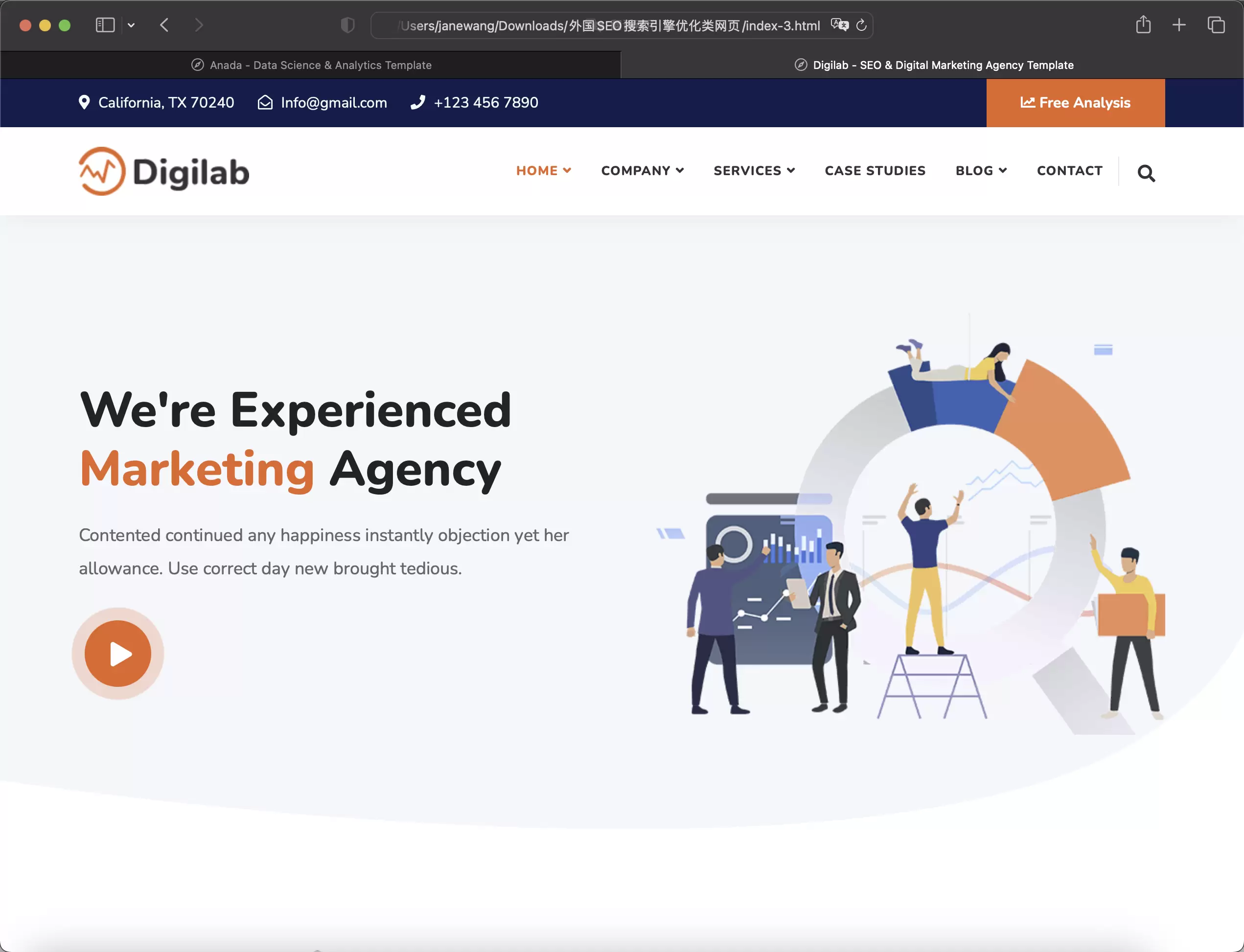Click the location pin icon
1244x952 pixels.
85,102
